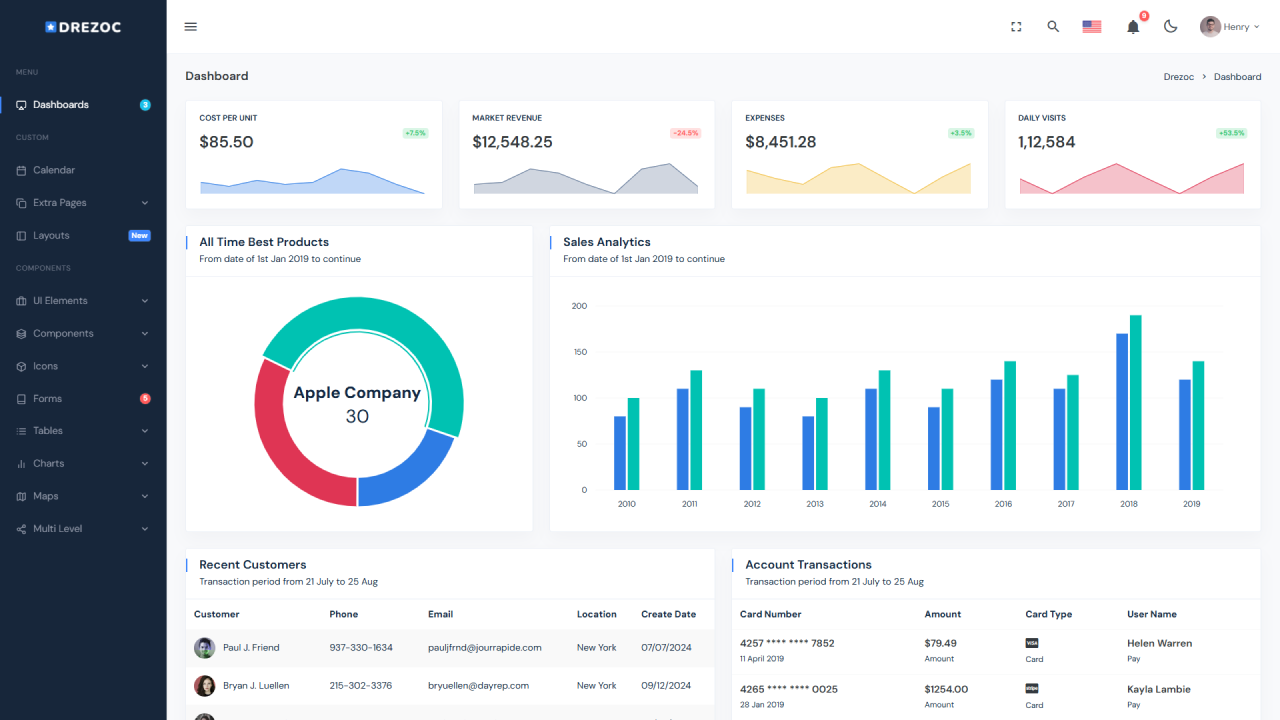Image resolution: width=1280 pixels, height=720 pixels.
Task: Open the Henry user profile dropdown
Action: [1229, 27]
